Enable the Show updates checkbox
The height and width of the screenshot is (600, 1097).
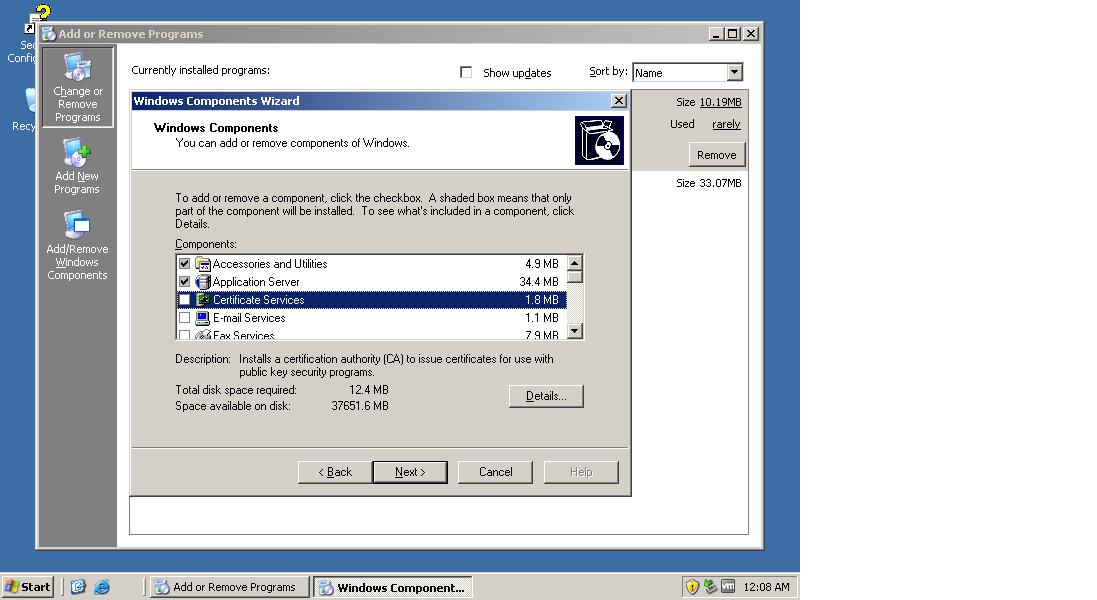pyautogui.click(x=466, y=72)
